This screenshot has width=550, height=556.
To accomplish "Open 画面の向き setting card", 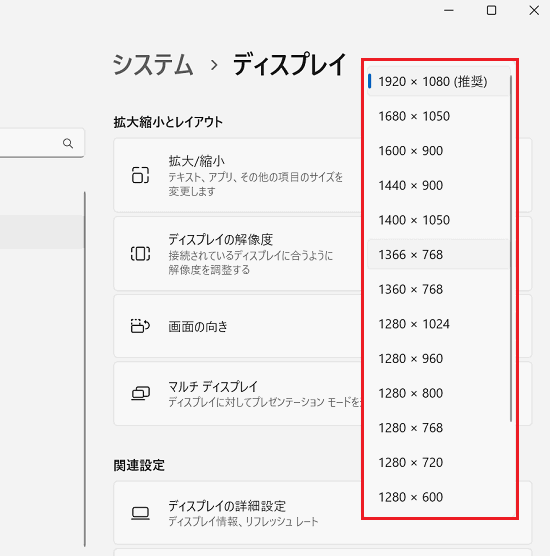I will [x=238, y=326].
